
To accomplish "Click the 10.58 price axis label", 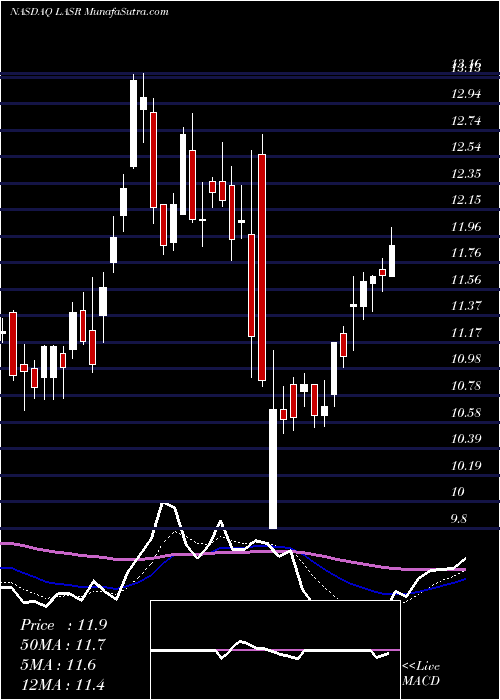I will 466,412.
